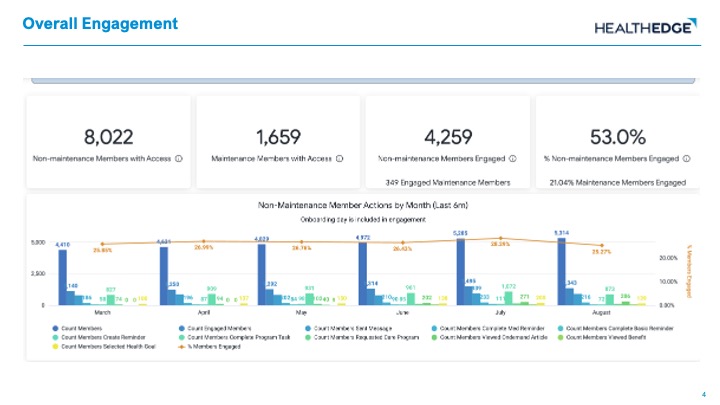Screen dimensions: 720x405
Task: Toggle Count Members legend item
Action: click(x=84, y=327)
